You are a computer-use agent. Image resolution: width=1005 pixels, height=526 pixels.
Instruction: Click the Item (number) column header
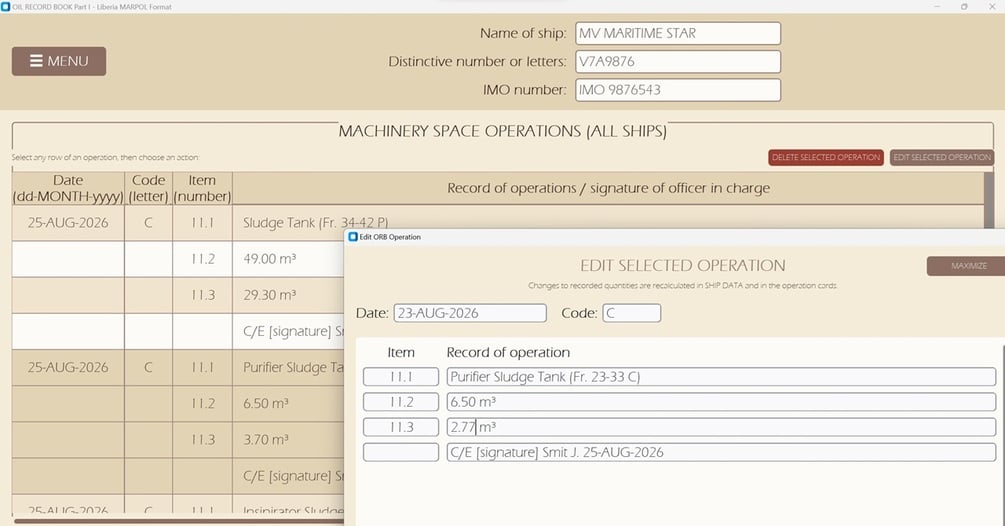[x=202, y=188]
